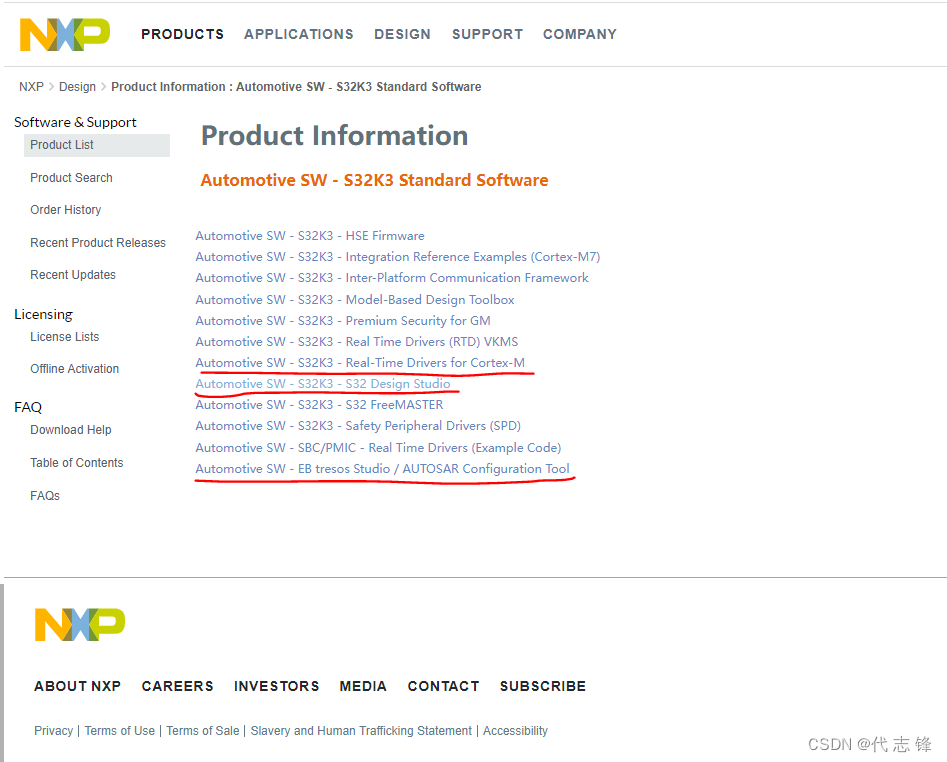Open the S32 Design Studio link
Image resolution: width=947 pixels, height=762 pixels.
(323, 384)
